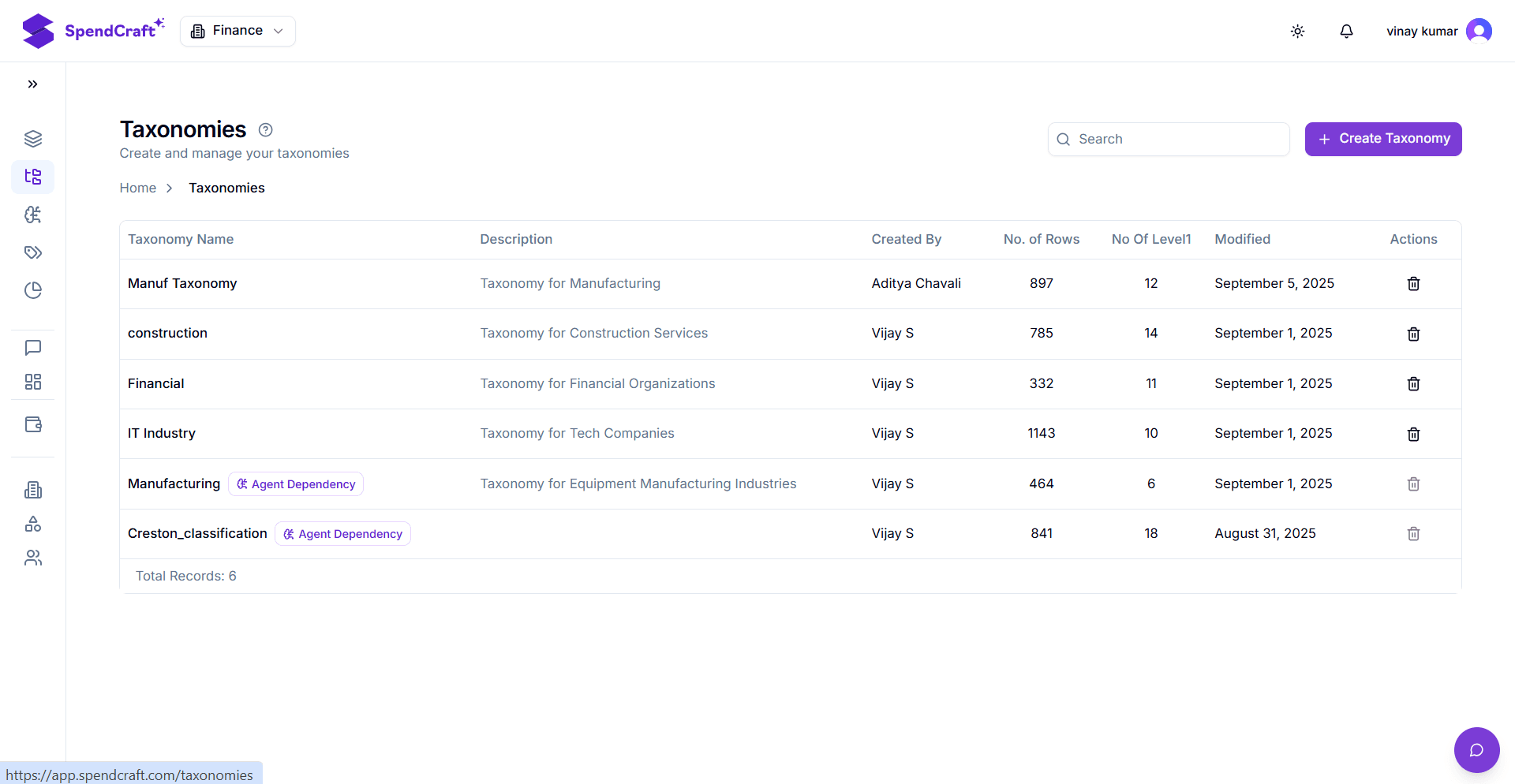The width and height of the screenshot is (1515, 784).
Task: Open the chat bubble icon in sidebar
Action: [32, 348]
